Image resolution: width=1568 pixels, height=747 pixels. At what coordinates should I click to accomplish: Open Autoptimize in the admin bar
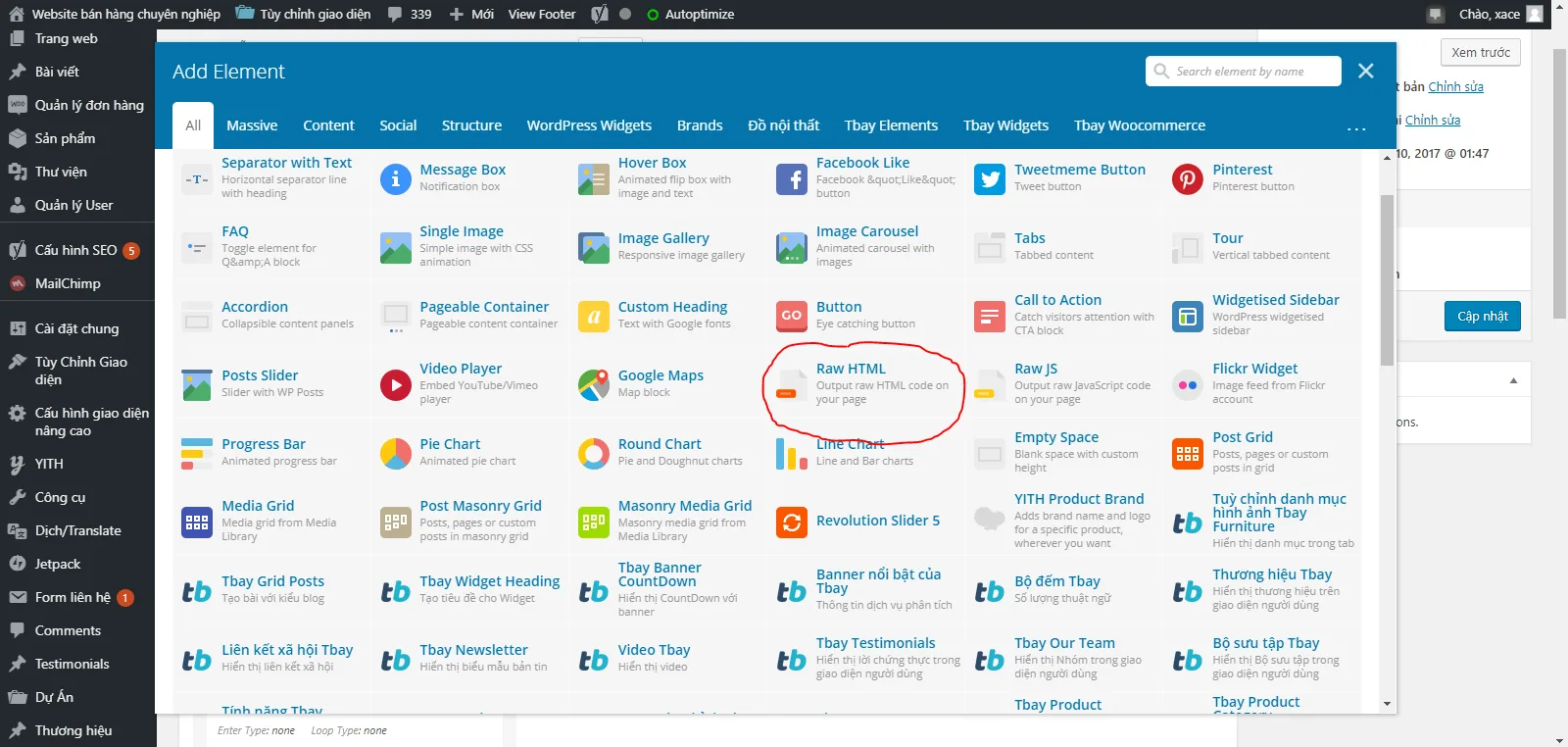[x=691, y=14]
